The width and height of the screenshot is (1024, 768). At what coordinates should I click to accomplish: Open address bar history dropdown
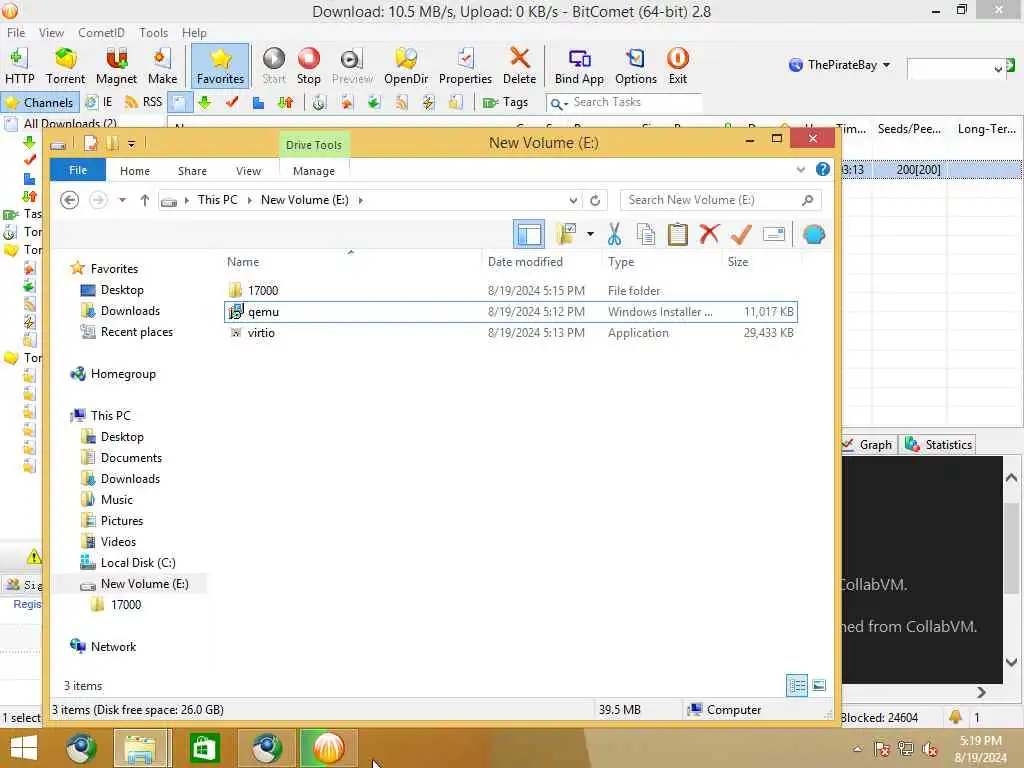pyautogui.click(x=573, y=200)
